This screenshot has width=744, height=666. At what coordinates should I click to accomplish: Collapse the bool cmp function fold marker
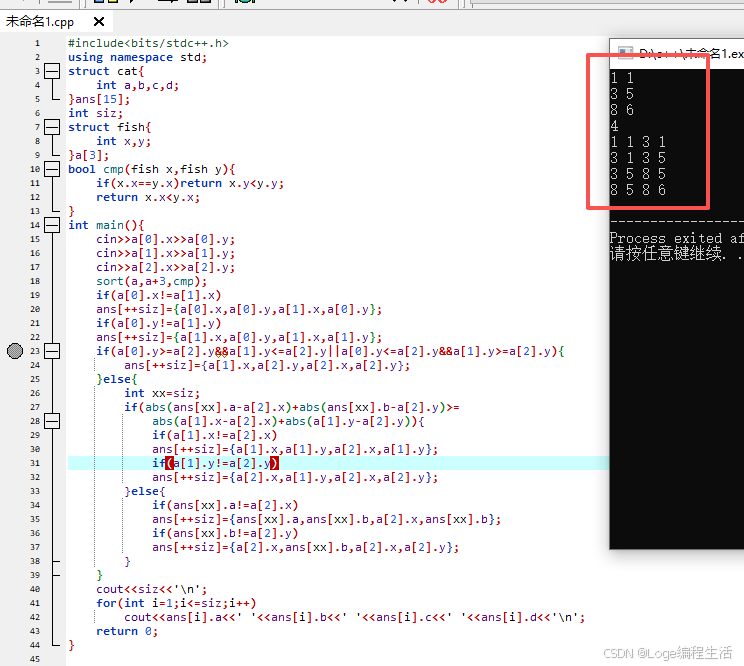pos(52,169)
